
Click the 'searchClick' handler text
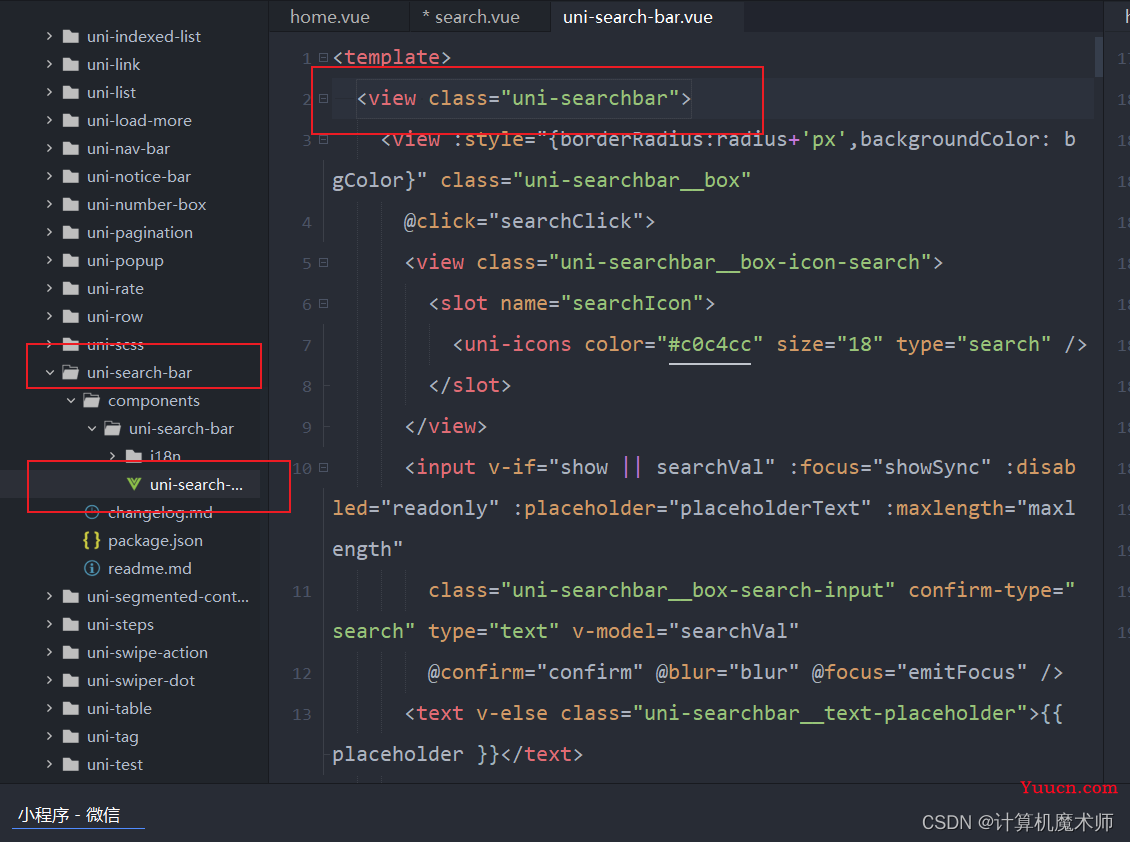coord(566,221)
